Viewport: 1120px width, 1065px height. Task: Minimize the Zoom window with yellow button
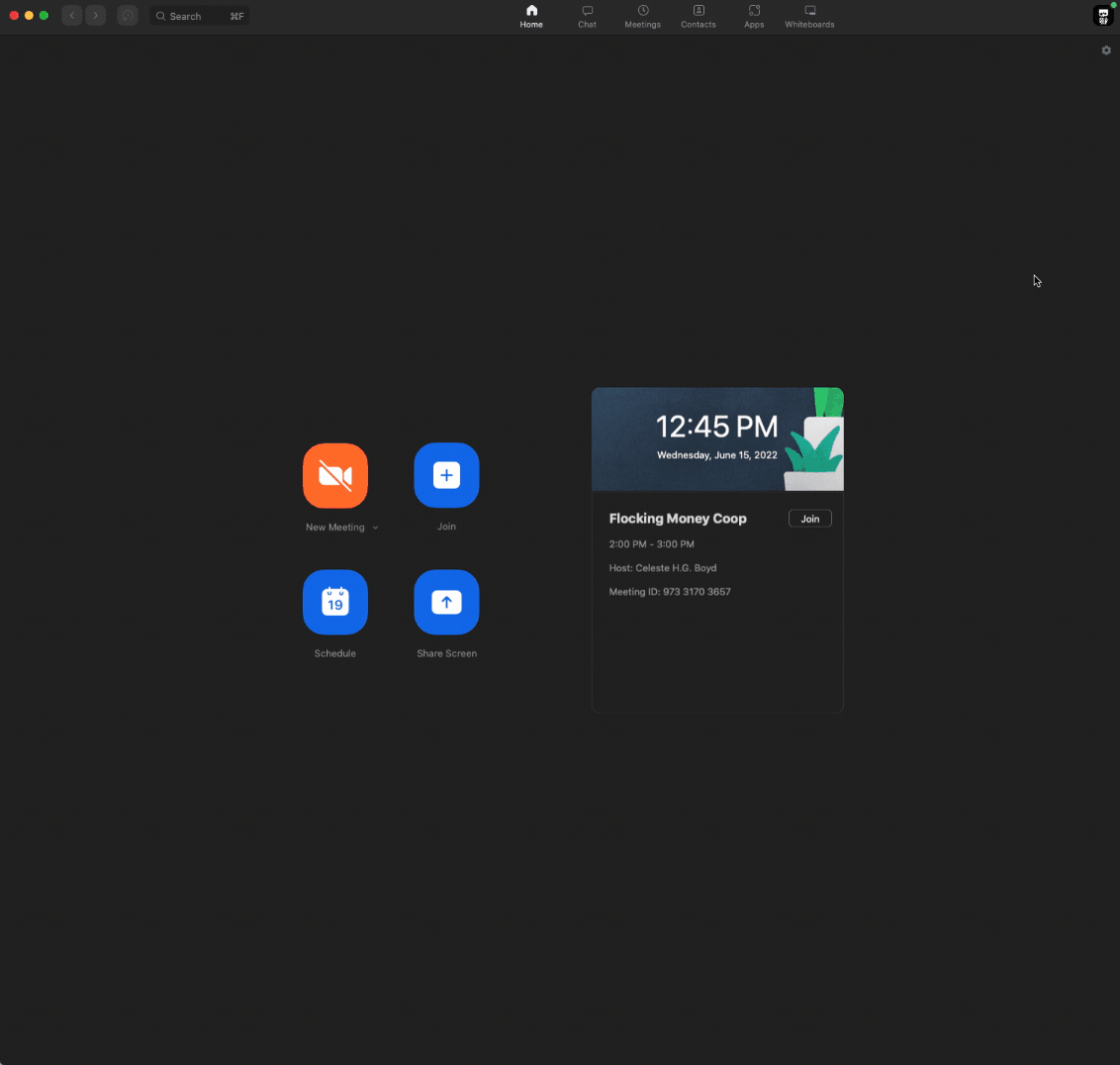(30, 15)
